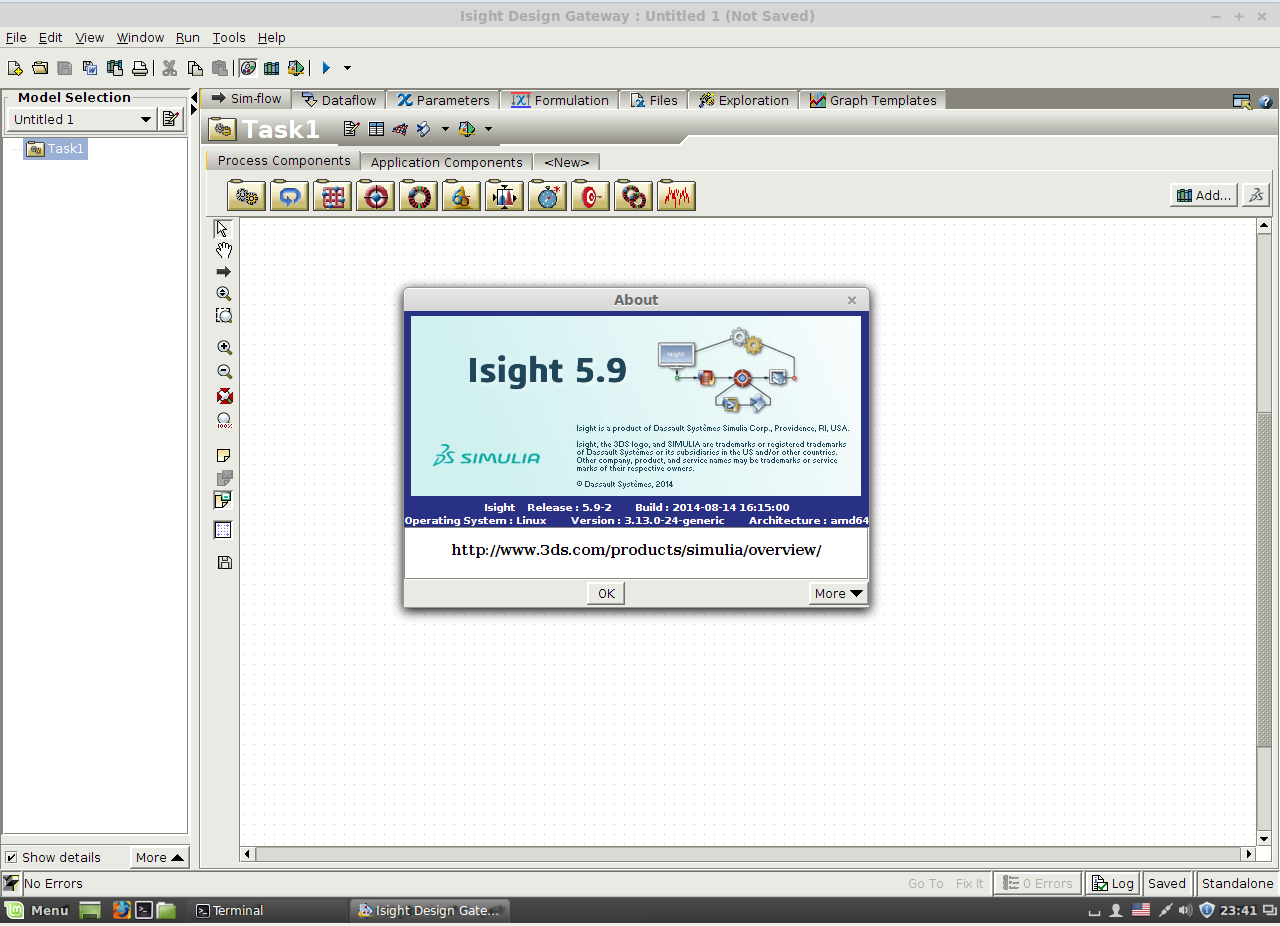Toggle the grid display button in canvas toolbar
This screenshot has width=1280, height=926.
tap(224, 531)
